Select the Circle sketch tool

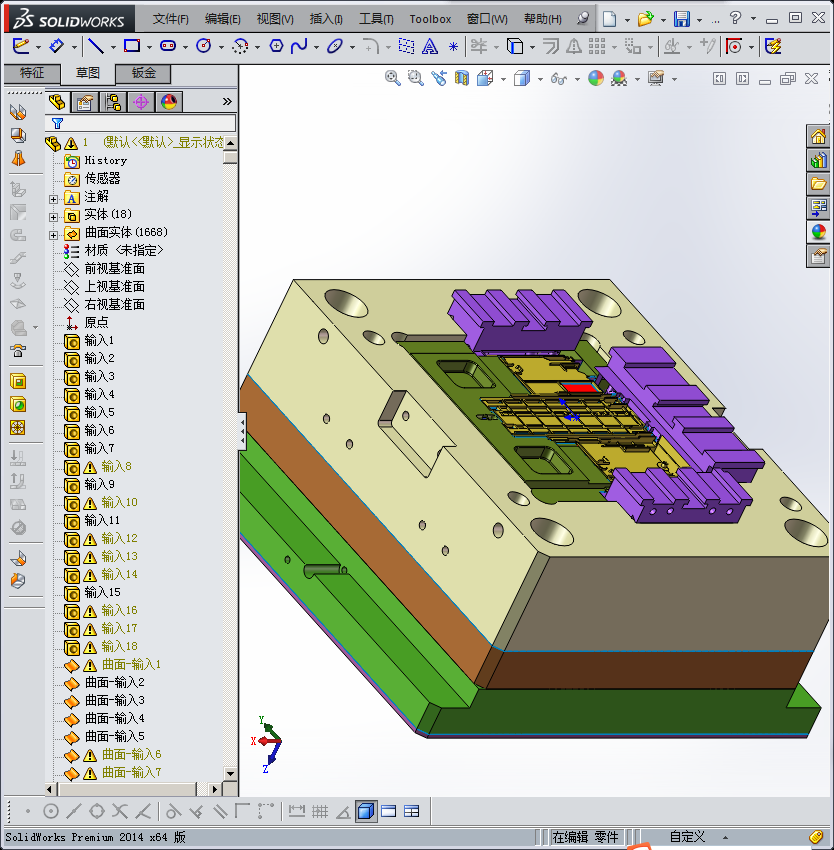pos(203,46)
